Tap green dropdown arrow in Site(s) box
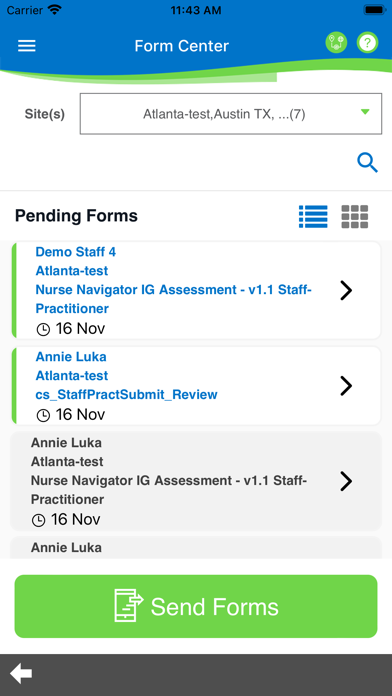Screen dimensions: 392x696 pos(365,112)
